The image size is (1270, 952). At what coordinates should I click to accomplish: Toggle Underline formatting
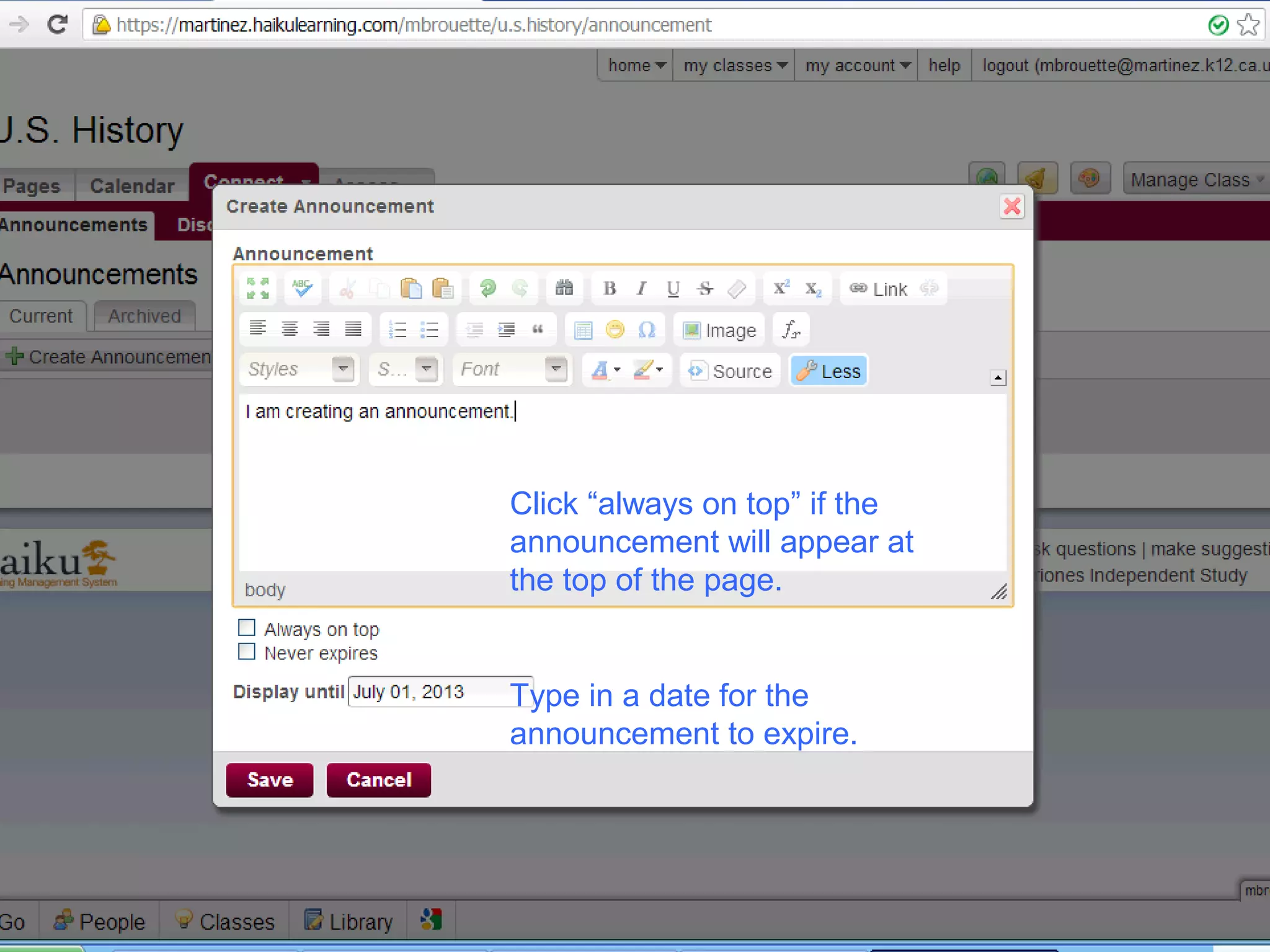(x=673, y=288)
